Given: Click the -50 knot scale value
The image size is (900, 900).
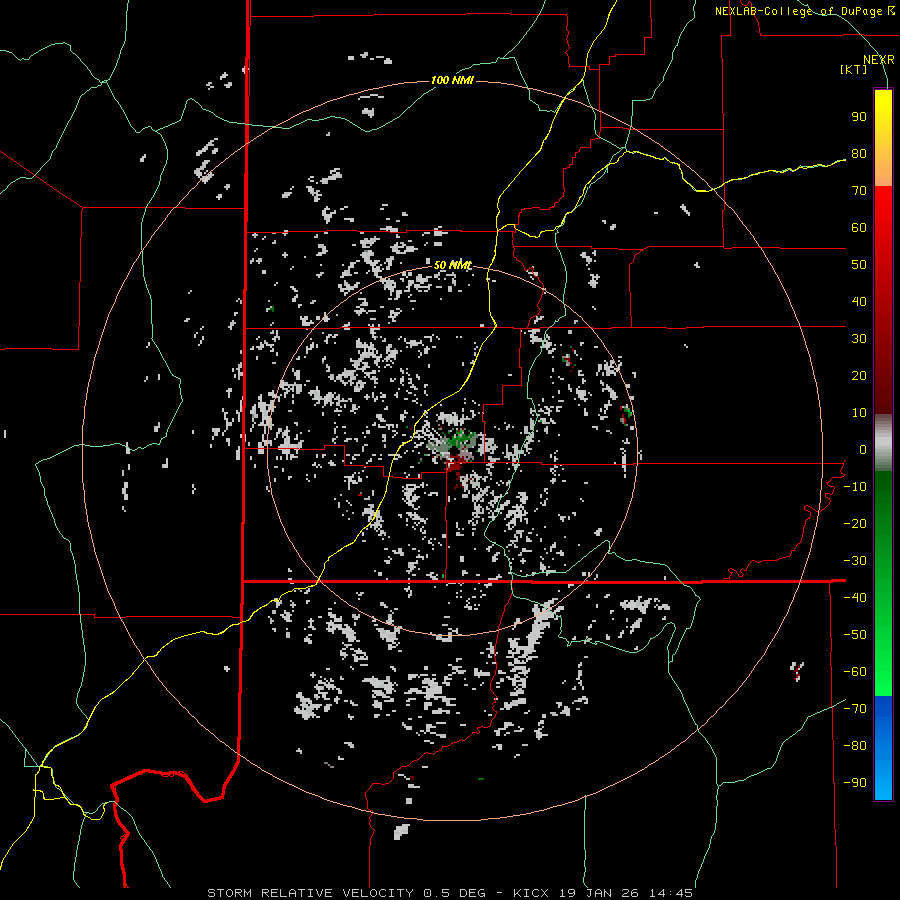Looking at the screenshot, I should click(855, 635).
